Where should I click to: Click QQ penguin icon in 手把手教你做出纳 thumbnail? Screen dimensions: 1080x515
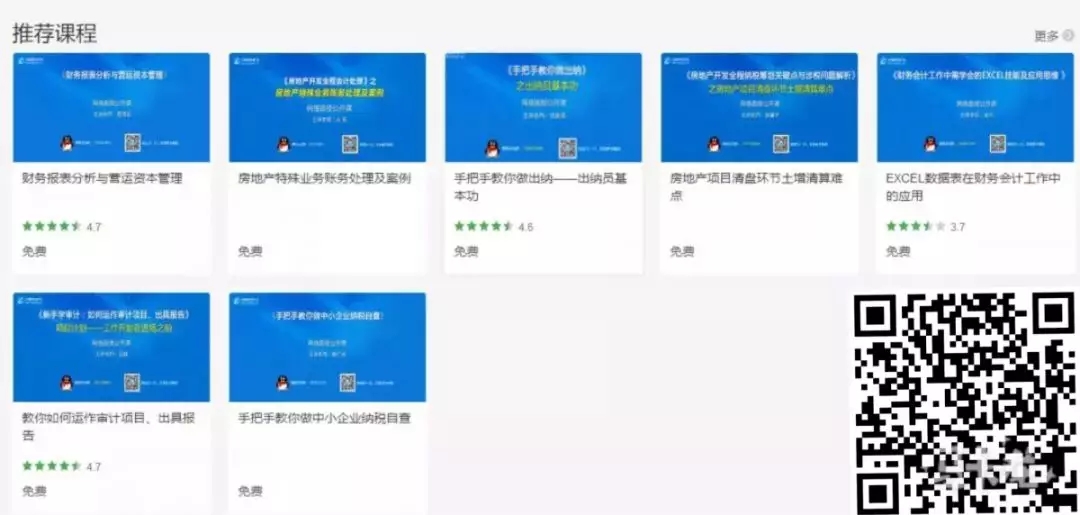click(x=492, y=147)
